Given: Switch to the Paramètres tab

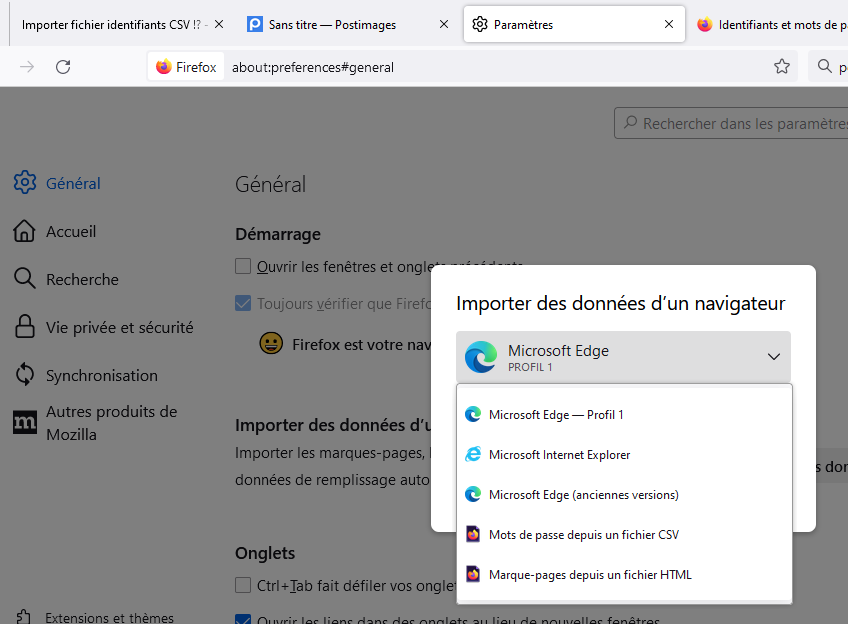Looking at the screenshot, I should (x=574, y=24).
